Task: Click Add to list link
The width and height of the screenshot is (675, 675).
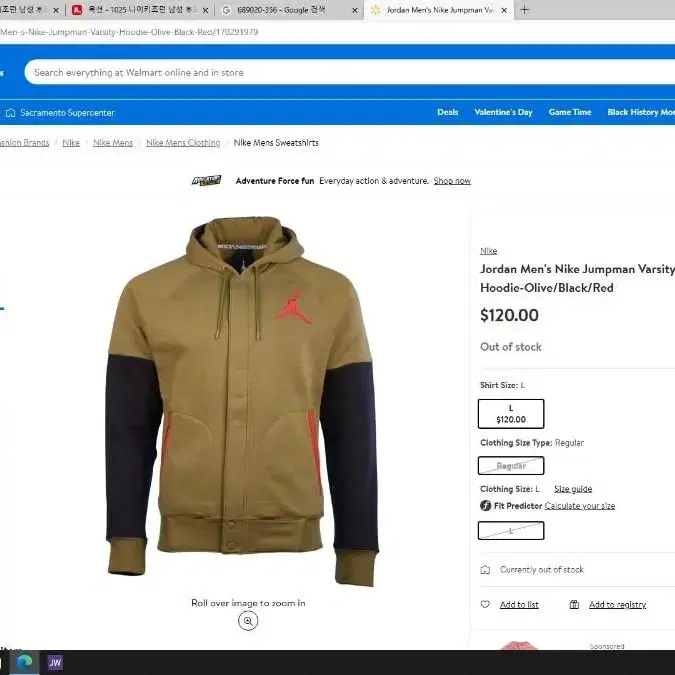Action: [519, 605]
